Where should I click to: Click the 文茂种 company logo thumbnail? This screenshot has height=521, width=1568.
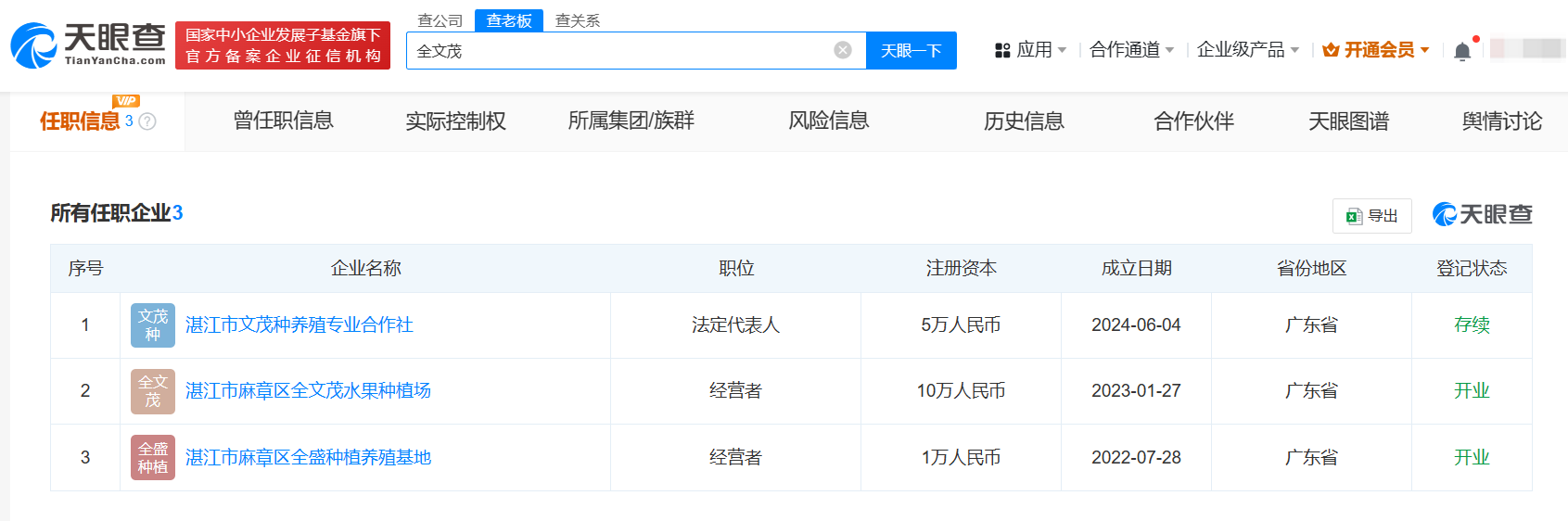(x=153, y=325)
